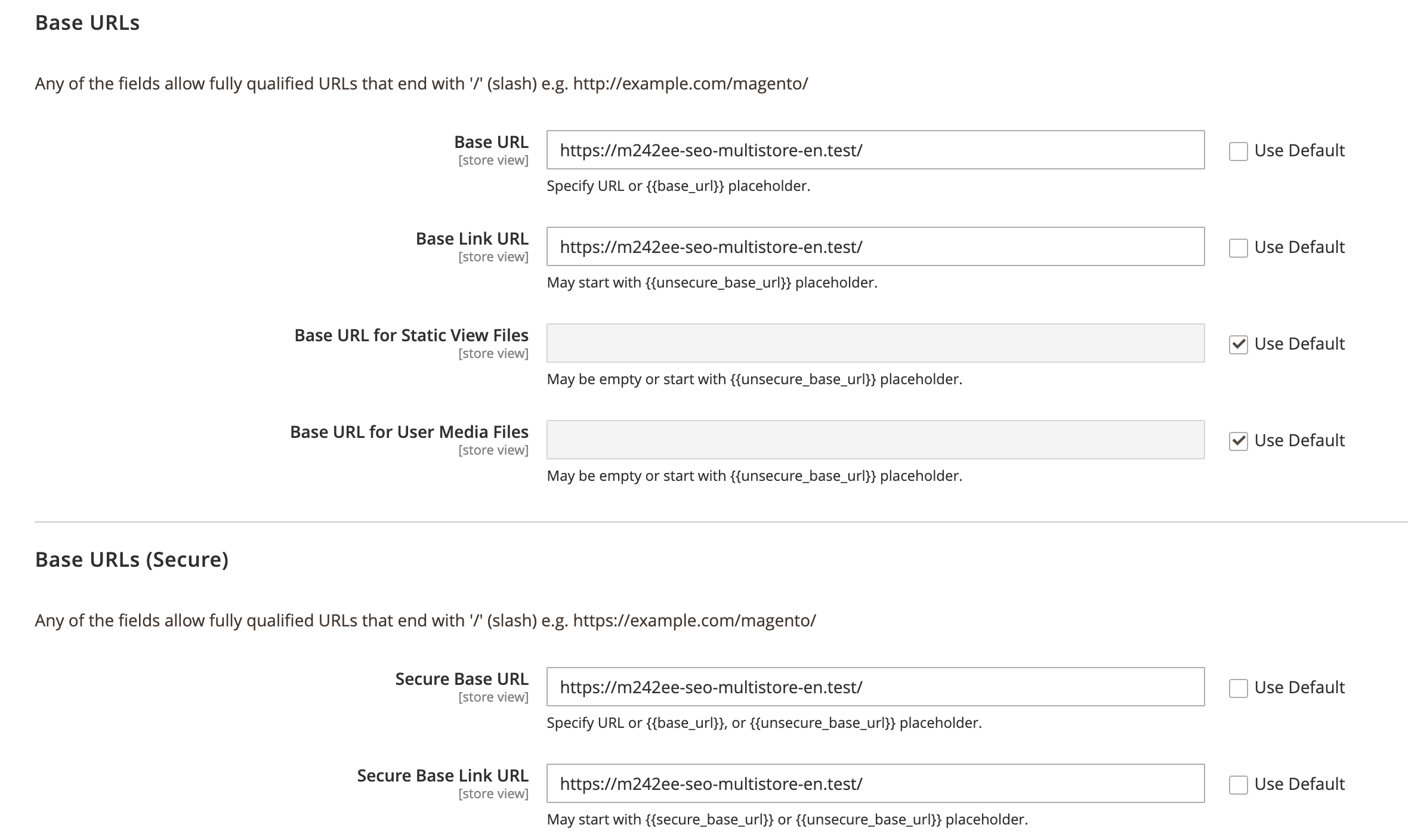Uncheck Use Default for Static View Files
This screenshot has height=840, width=1408.
coord(1238,344)
